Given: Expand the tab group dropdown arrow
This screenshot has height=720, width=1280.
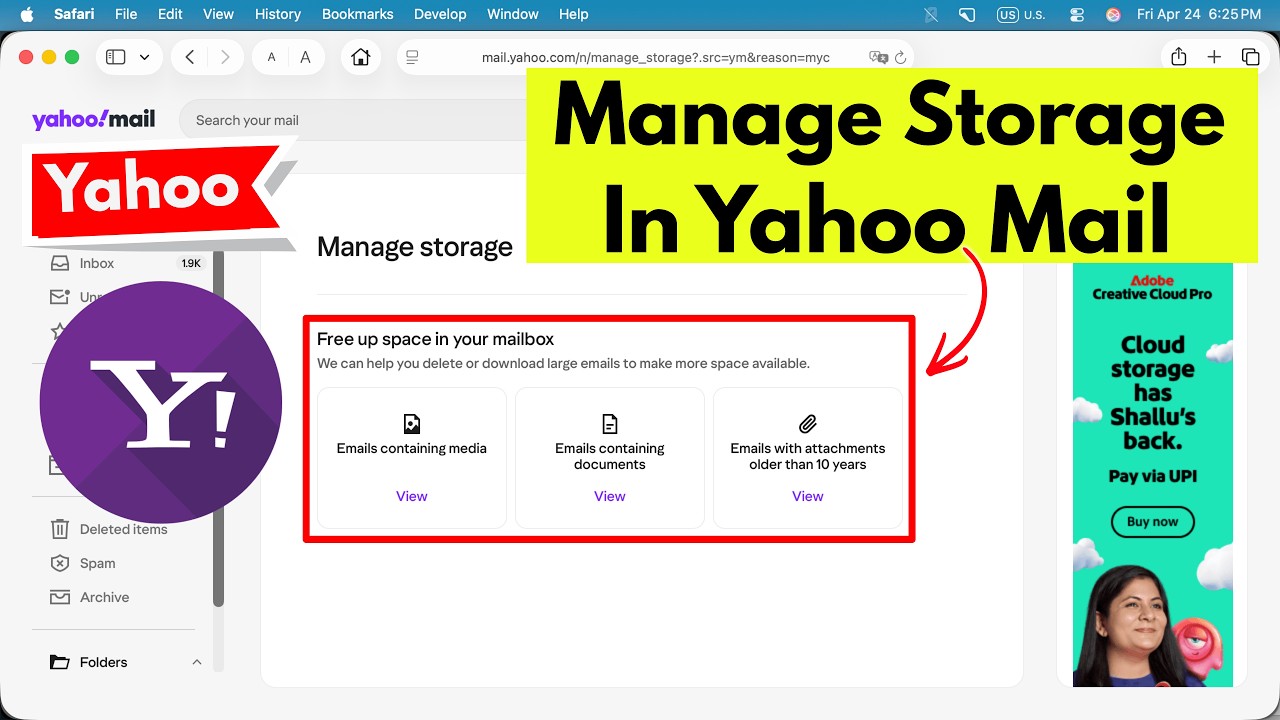Looking at the screenshot, I should [x=145, y=57].
